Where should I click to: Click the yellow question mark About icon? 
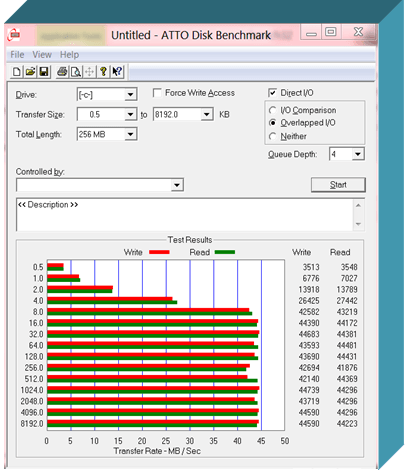103,71
